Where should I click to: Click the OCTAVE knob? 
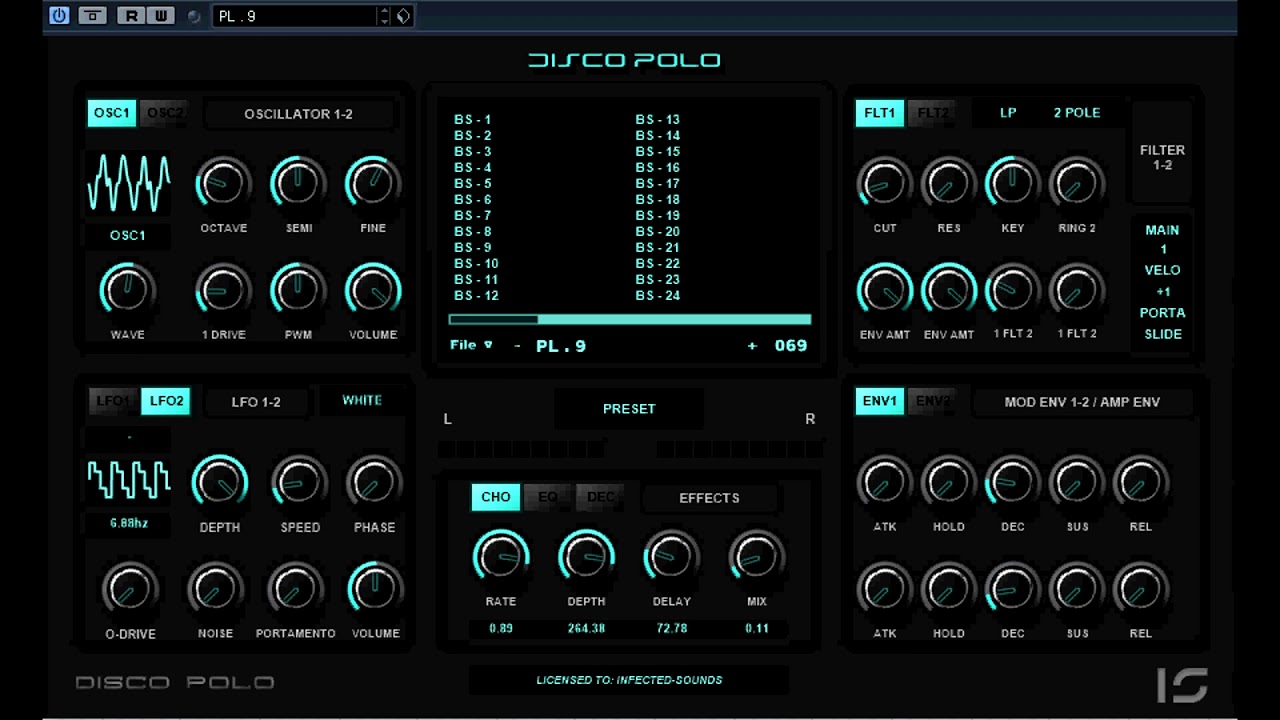223,184
